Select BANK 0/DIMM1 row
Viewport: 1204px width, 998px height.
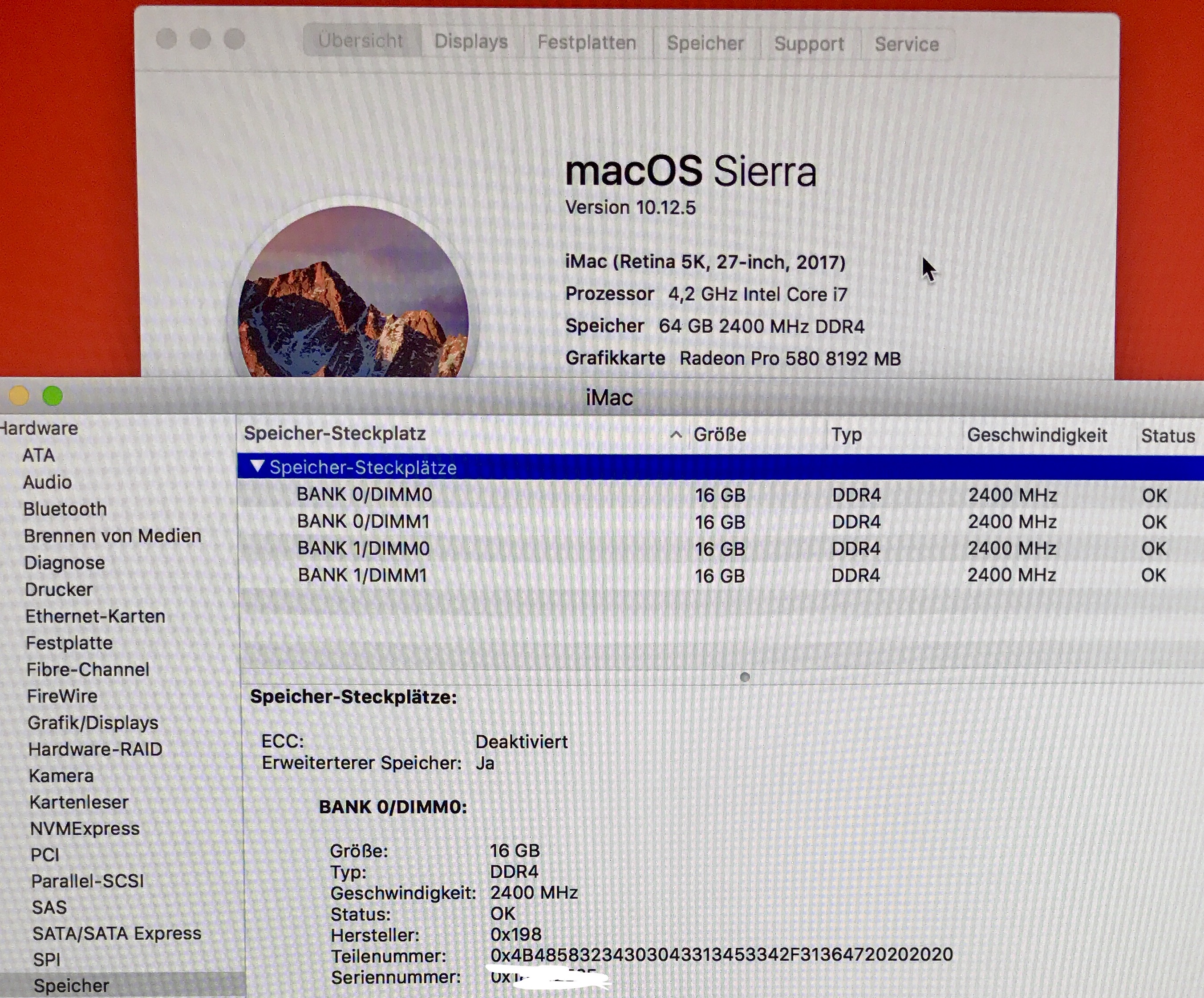tap(364, 521)
